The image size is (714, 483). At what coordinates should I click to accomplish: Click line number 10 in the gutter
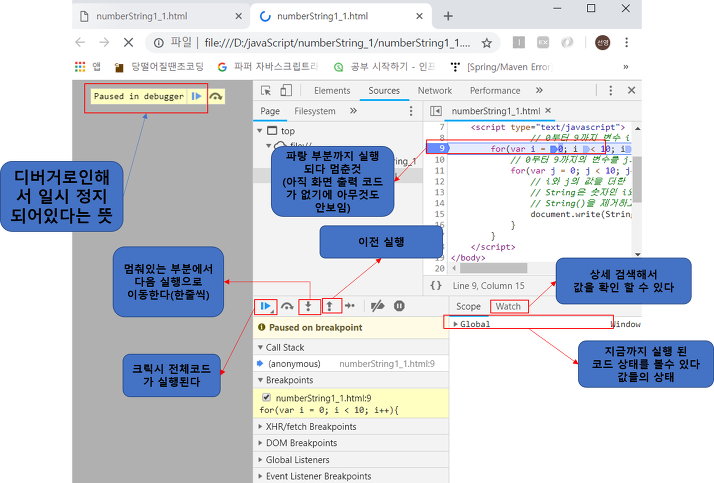439,160
